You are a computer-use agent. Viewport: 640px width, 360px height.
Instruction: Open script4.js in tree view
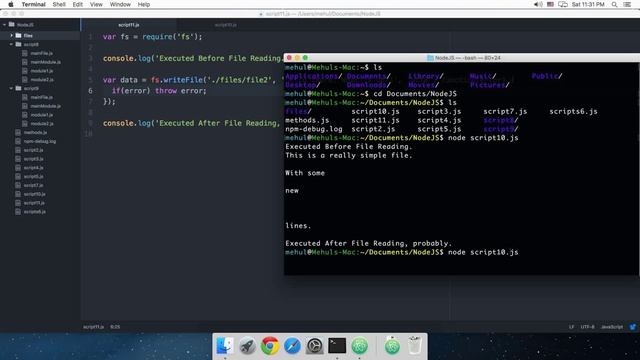coord(33,167)
